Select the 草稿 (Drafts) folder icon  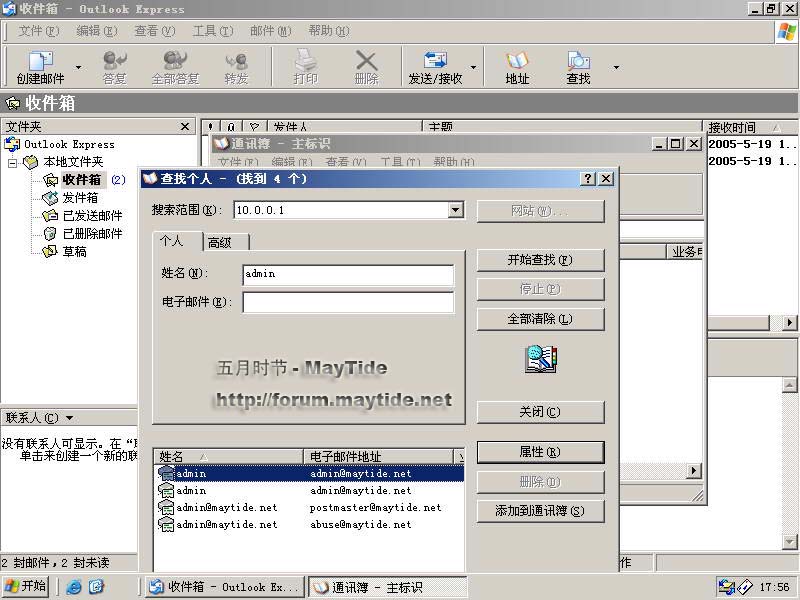[x=50, y=252]
